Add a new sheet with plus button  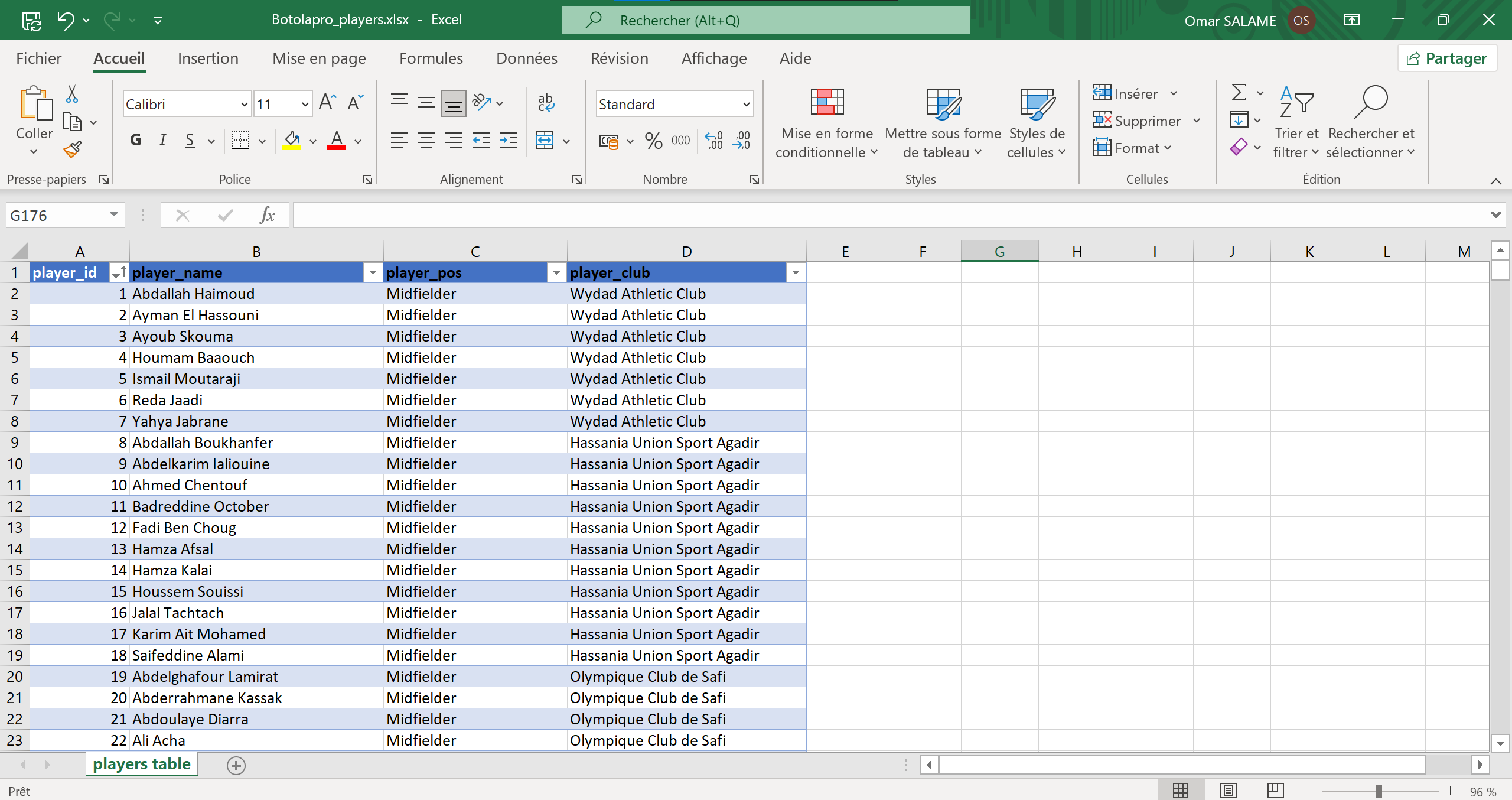[236, 766]
